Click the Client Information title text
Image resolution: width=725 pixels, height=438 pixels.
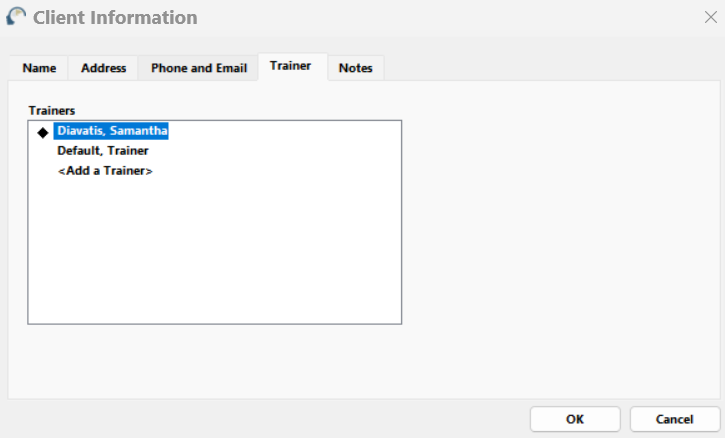(x=115, y=18)
